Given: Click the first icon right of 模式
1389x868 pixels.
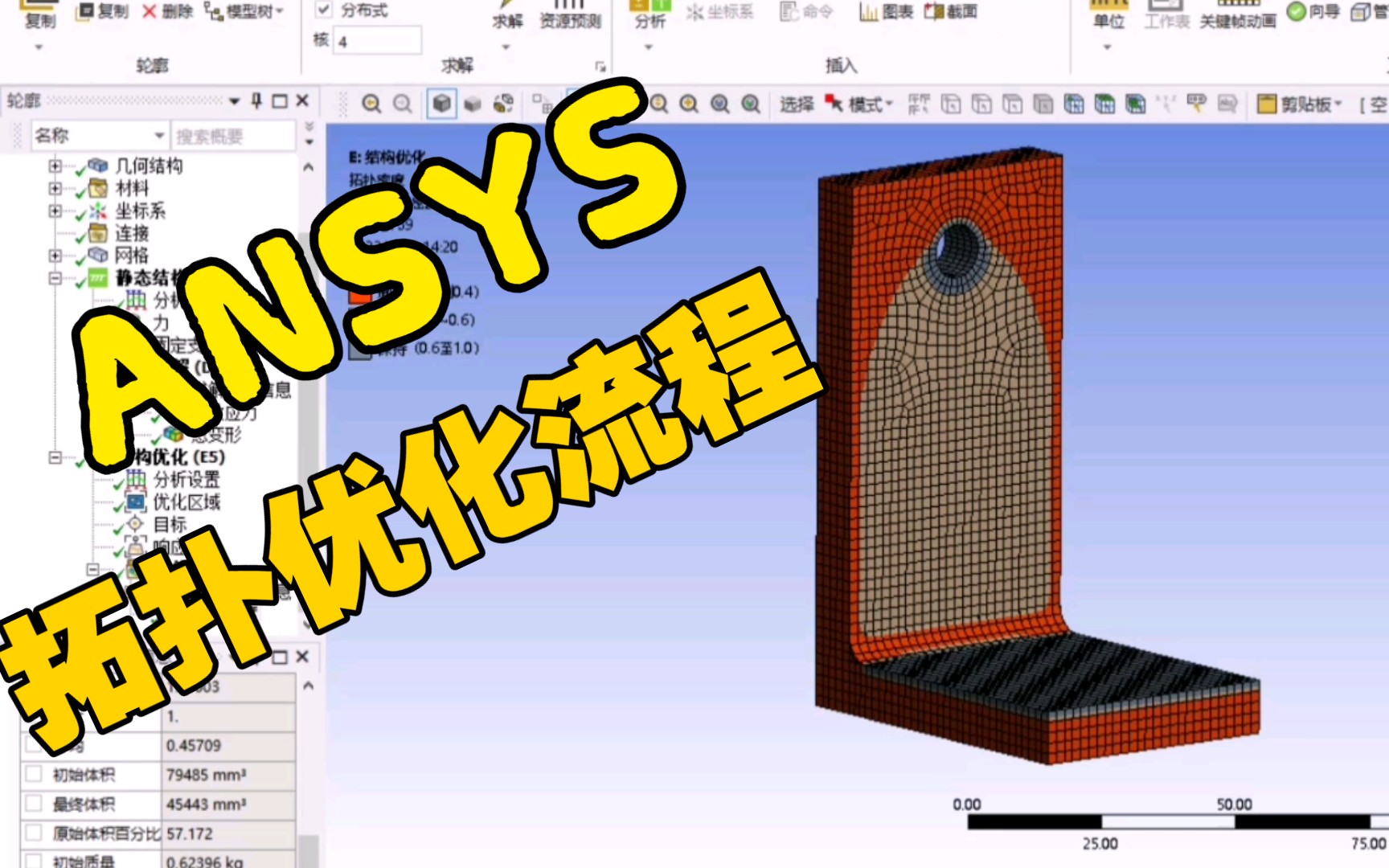Looking at the screenshot, I should [919, 104].
